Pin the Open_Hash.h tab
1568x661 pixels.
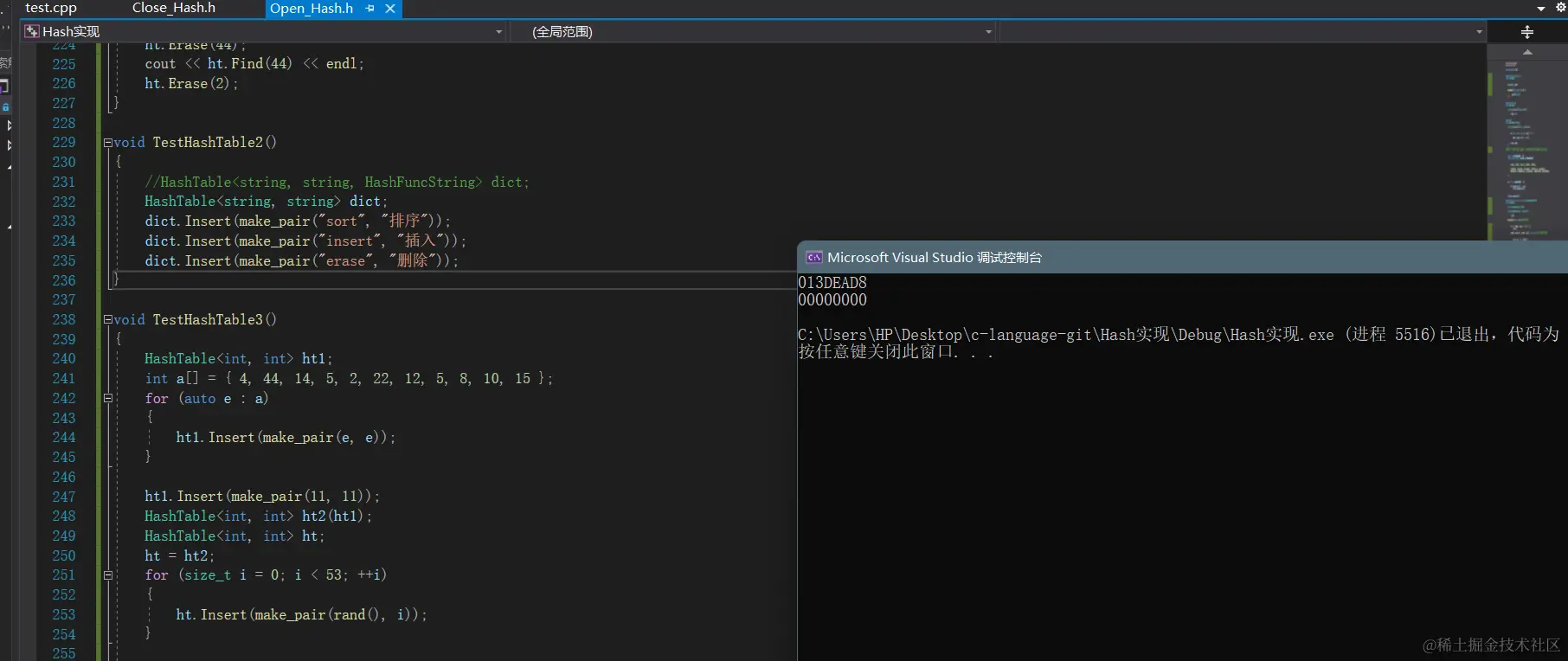point(370,9)
